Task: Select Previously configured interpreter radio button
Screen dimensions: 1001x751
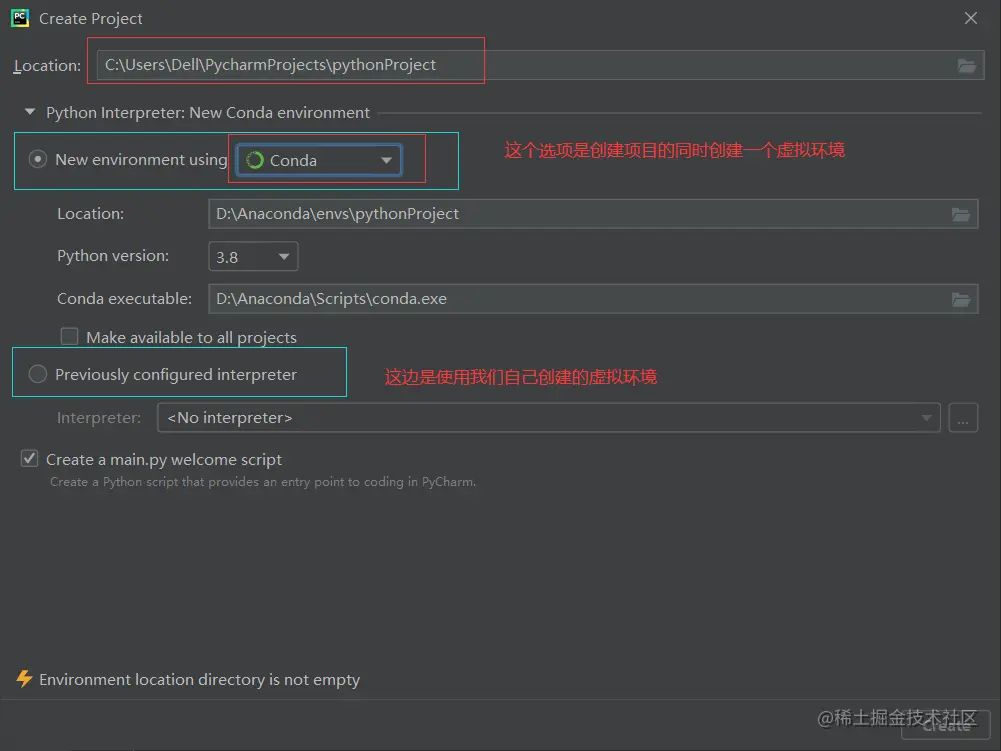Action: (x=38, y=374)
